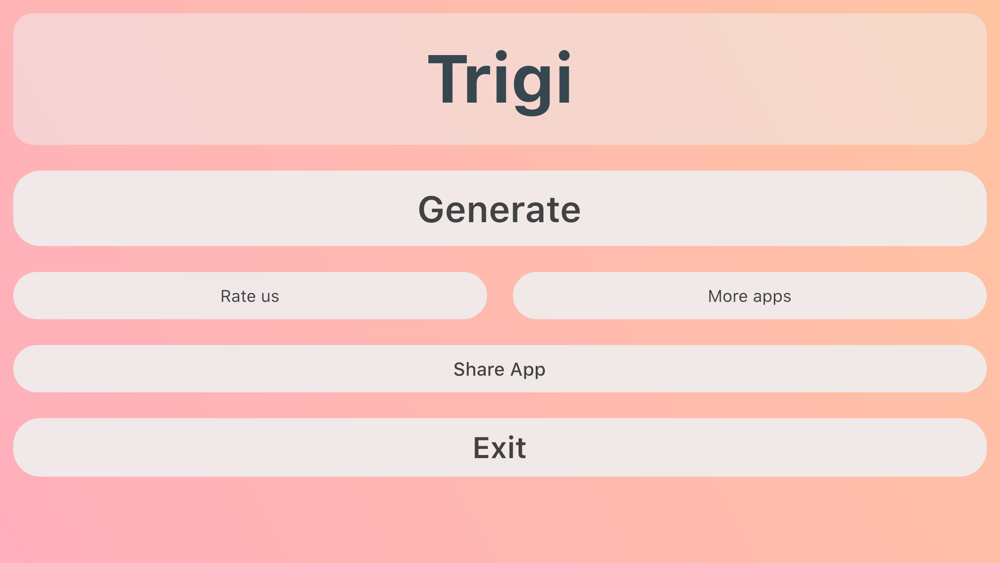Click the Share App label text
Viewport: 1000px width, 563px height.
tap(499, 370)
